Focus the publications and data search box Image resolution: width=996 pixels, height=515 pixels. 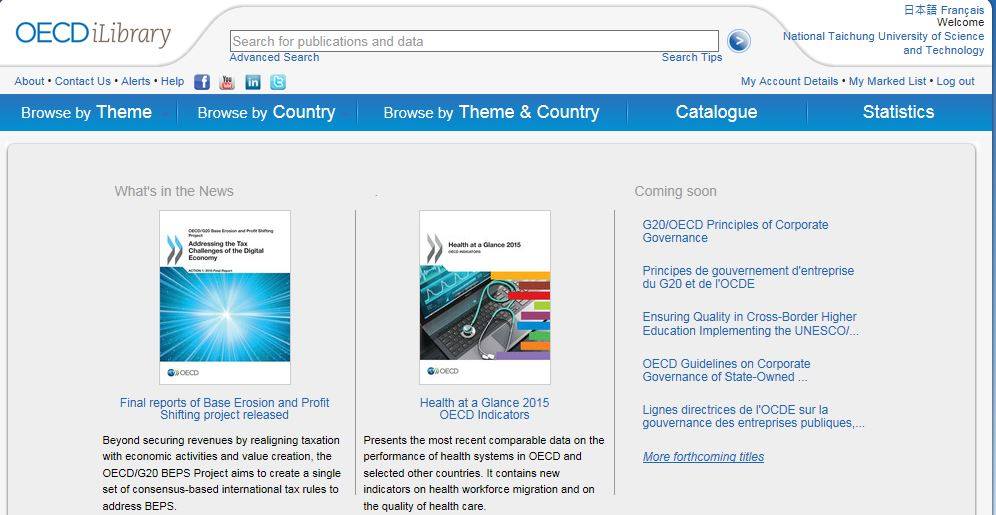coord(474,41)
